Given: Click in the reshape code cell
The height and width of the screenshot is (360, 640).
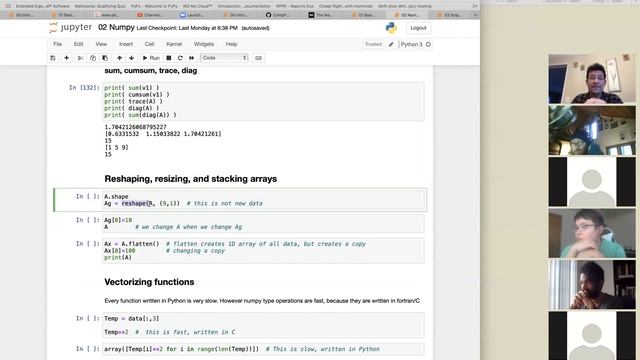Looking at the screenshot, I should [264, 200].
